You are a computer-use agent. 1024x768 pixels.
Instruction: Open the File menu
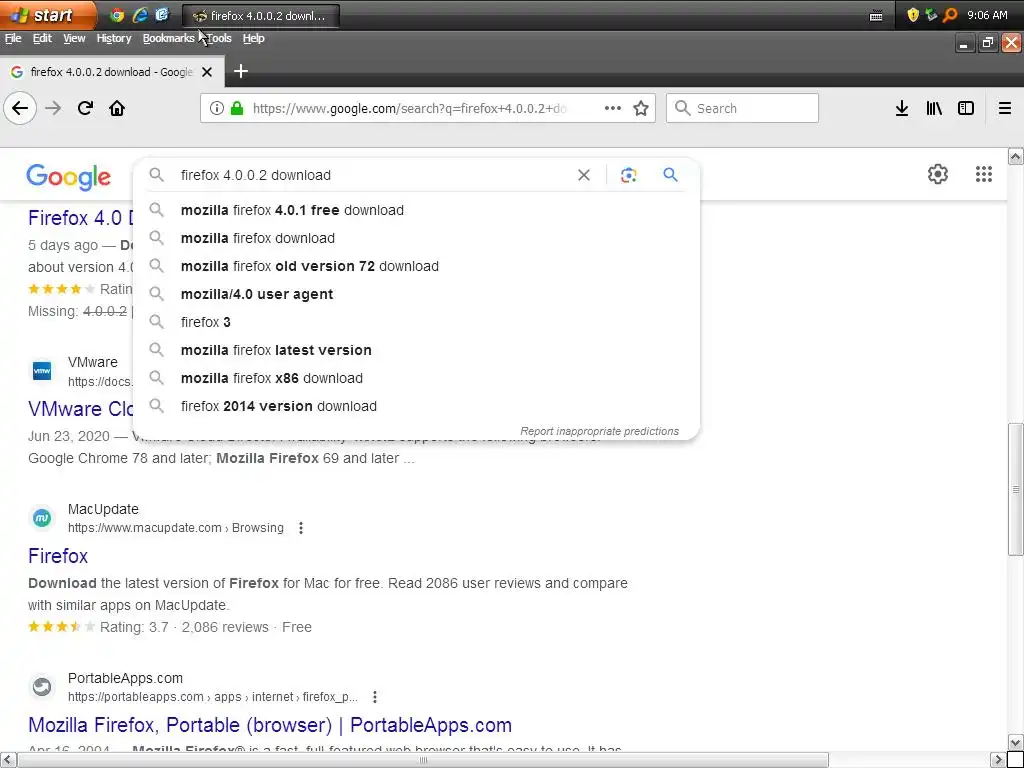[x=13, y=39]
